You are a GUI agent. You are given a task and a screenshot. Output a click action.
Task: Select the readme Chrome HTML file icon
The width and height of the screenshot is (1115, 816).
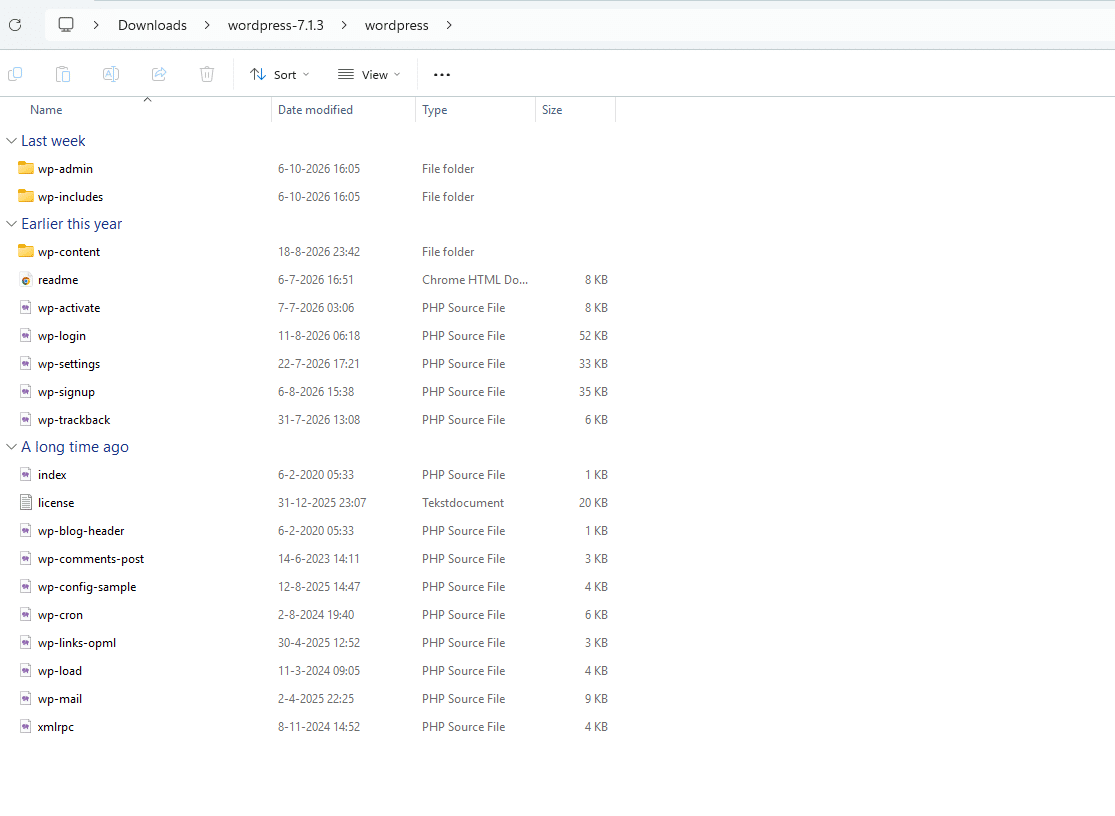(x=26, y=280)
